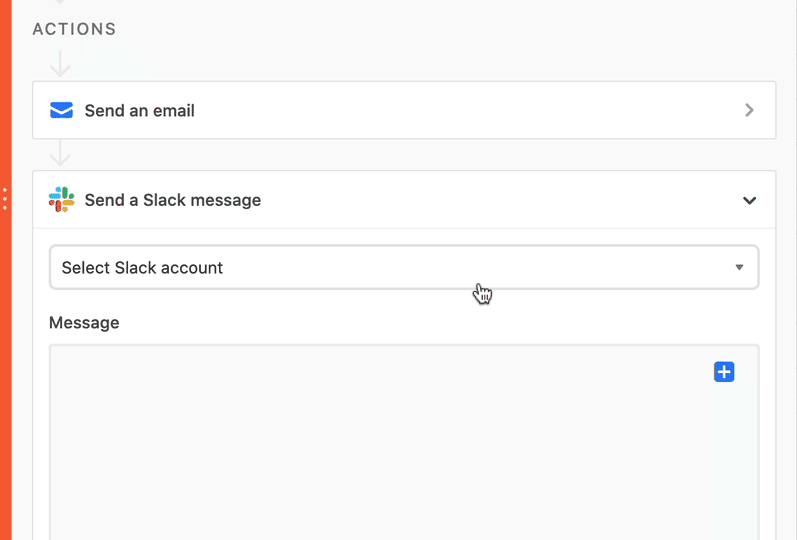
Task: Expand Send an email with right chevron
Action: 749,110
